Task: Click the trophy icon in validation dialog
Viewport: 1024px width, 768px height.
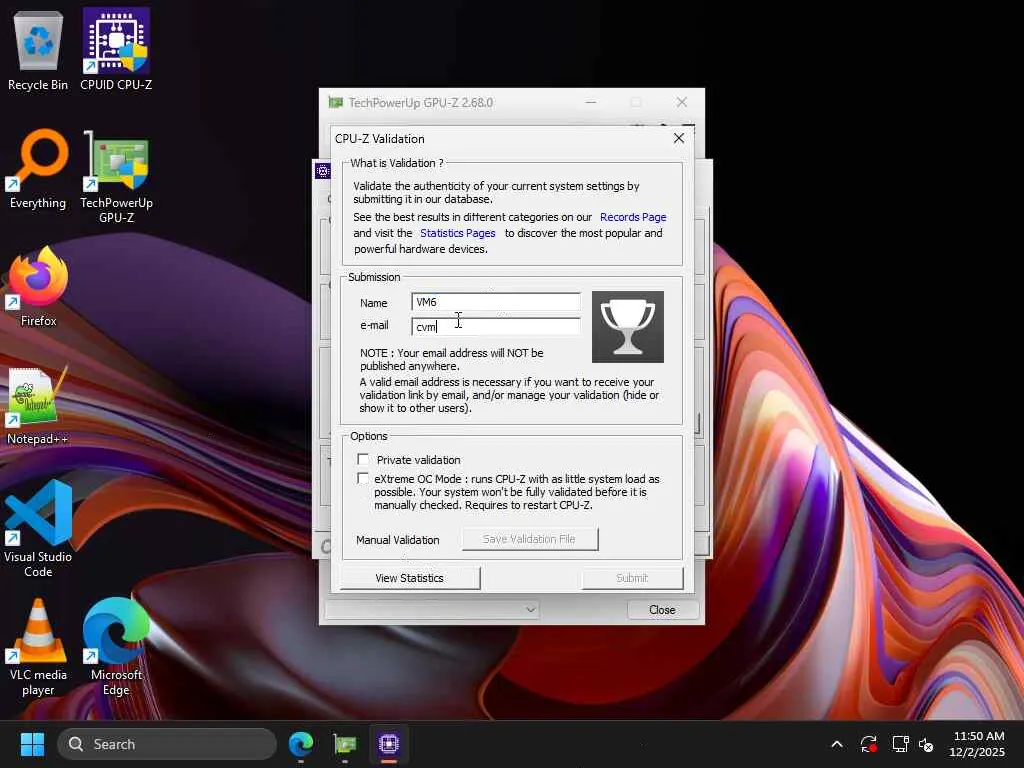Action: [627, 327]
